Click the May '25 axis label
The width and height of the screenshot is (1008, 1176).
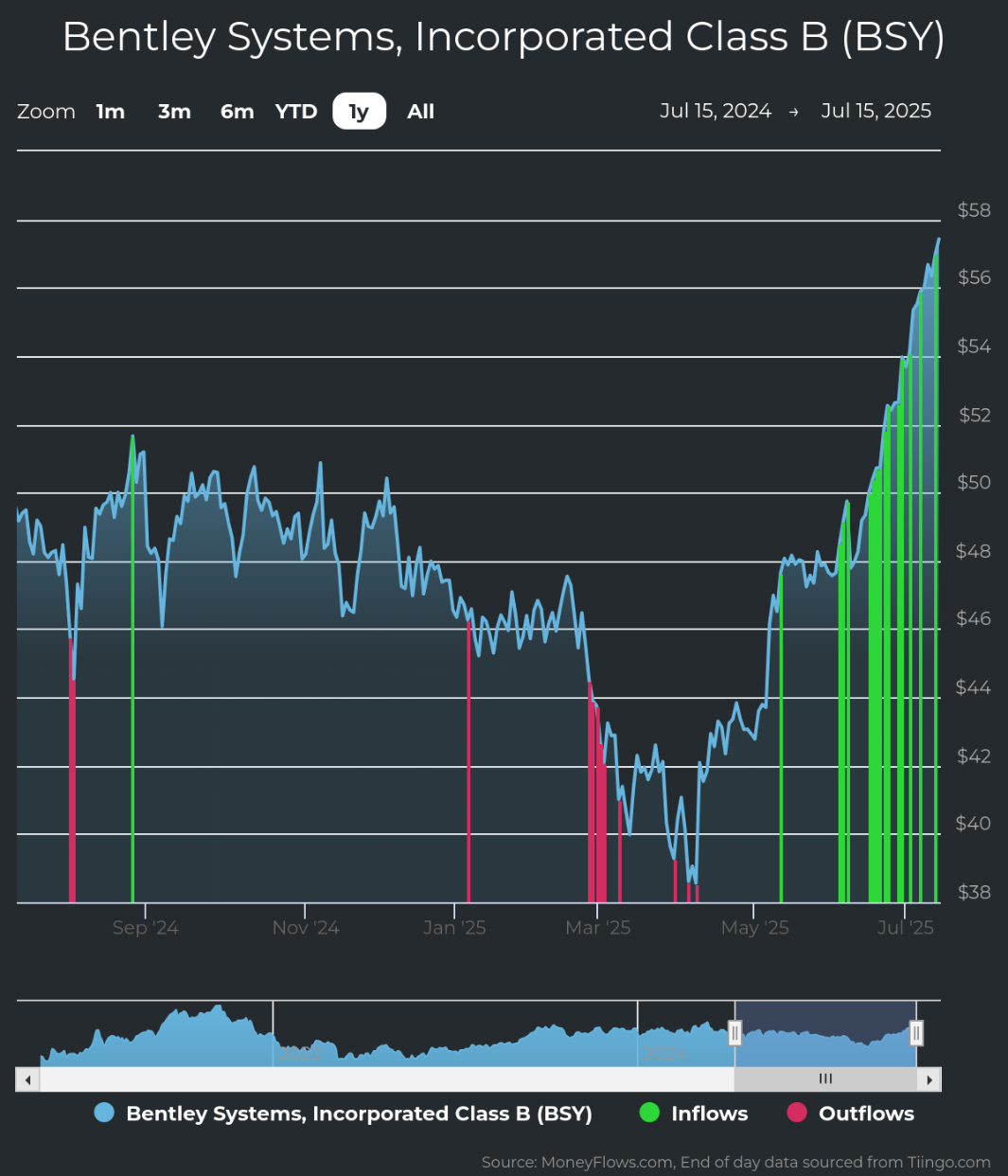(754, 928)
